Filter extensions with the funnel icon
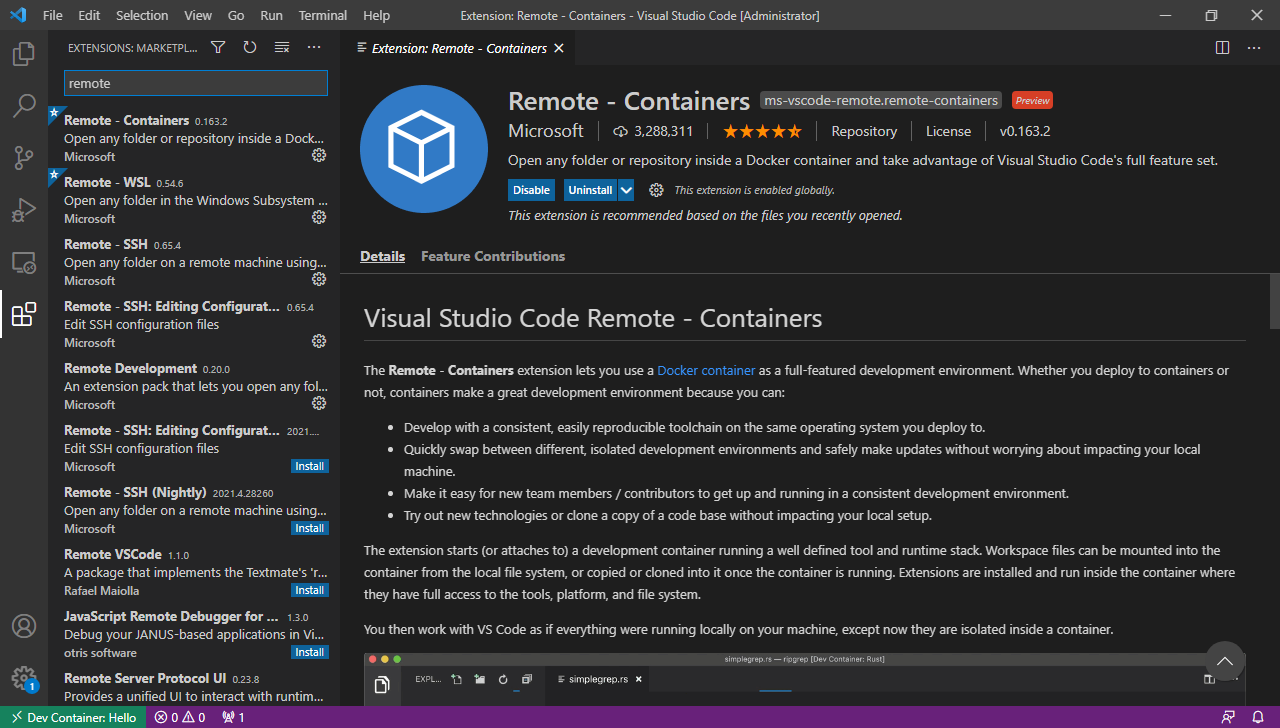Viewport: 1280px width, 728px height. coord(218,48)
